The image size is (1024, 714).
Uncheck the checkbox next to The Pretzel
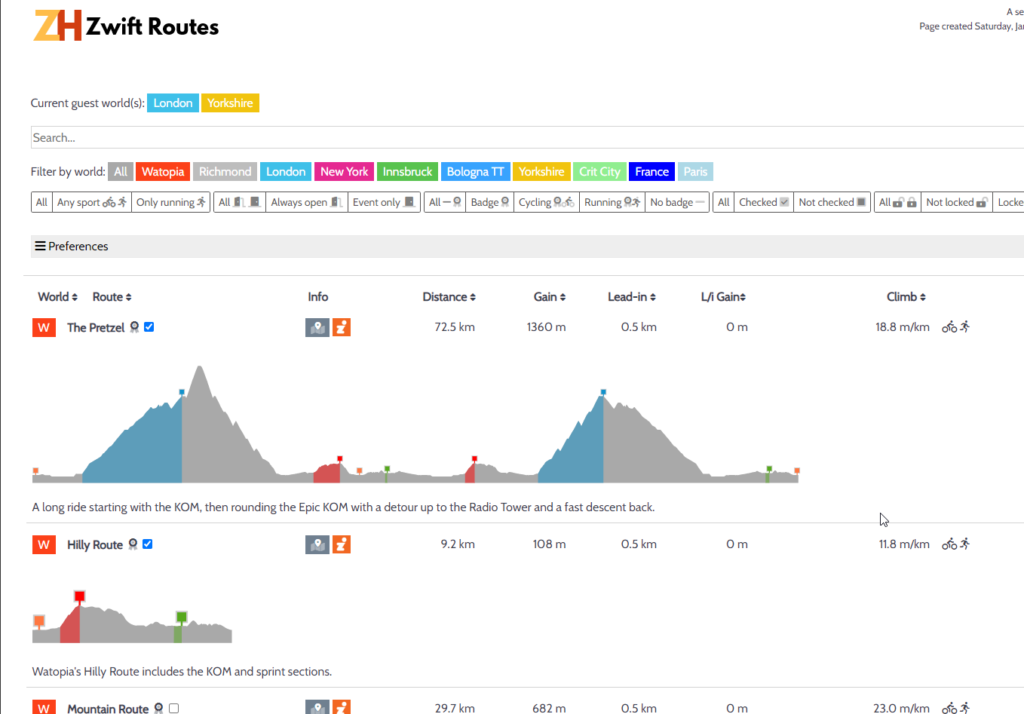click(148, 326)
